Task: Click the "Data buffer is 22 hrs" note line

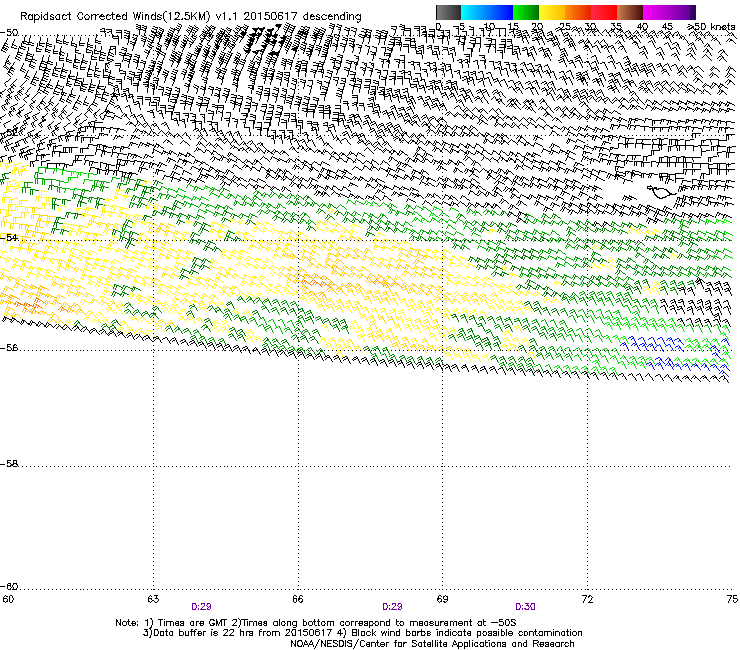Action: pyautogui.click(x=362, y=633)
